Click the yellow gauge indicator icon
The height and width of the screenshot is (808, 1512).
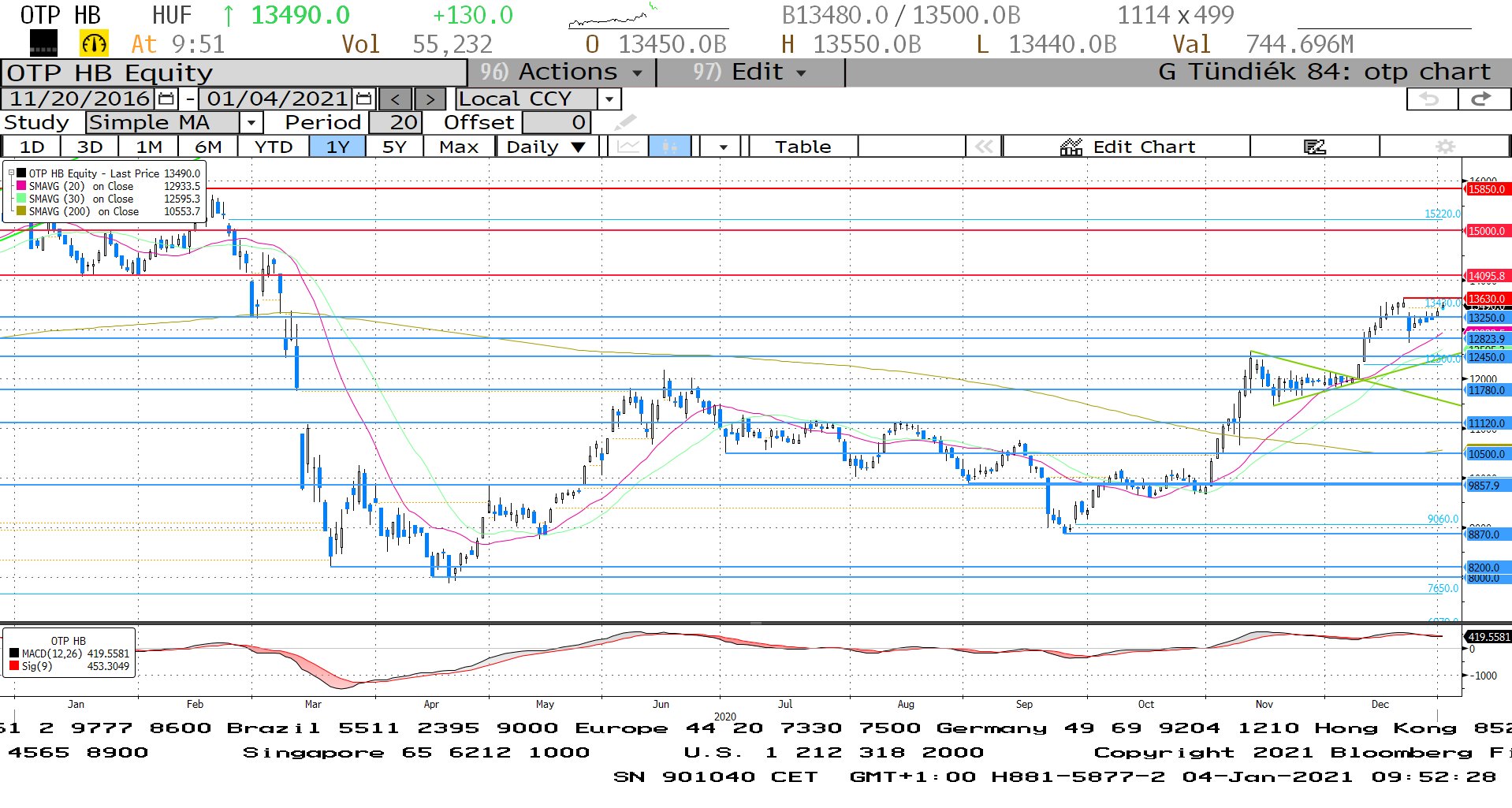coord(94,43)
